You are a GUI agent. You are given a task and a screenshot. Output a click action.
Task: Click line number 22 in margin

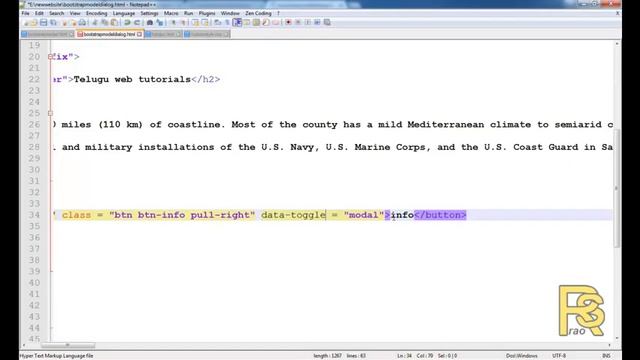(34, 79)
